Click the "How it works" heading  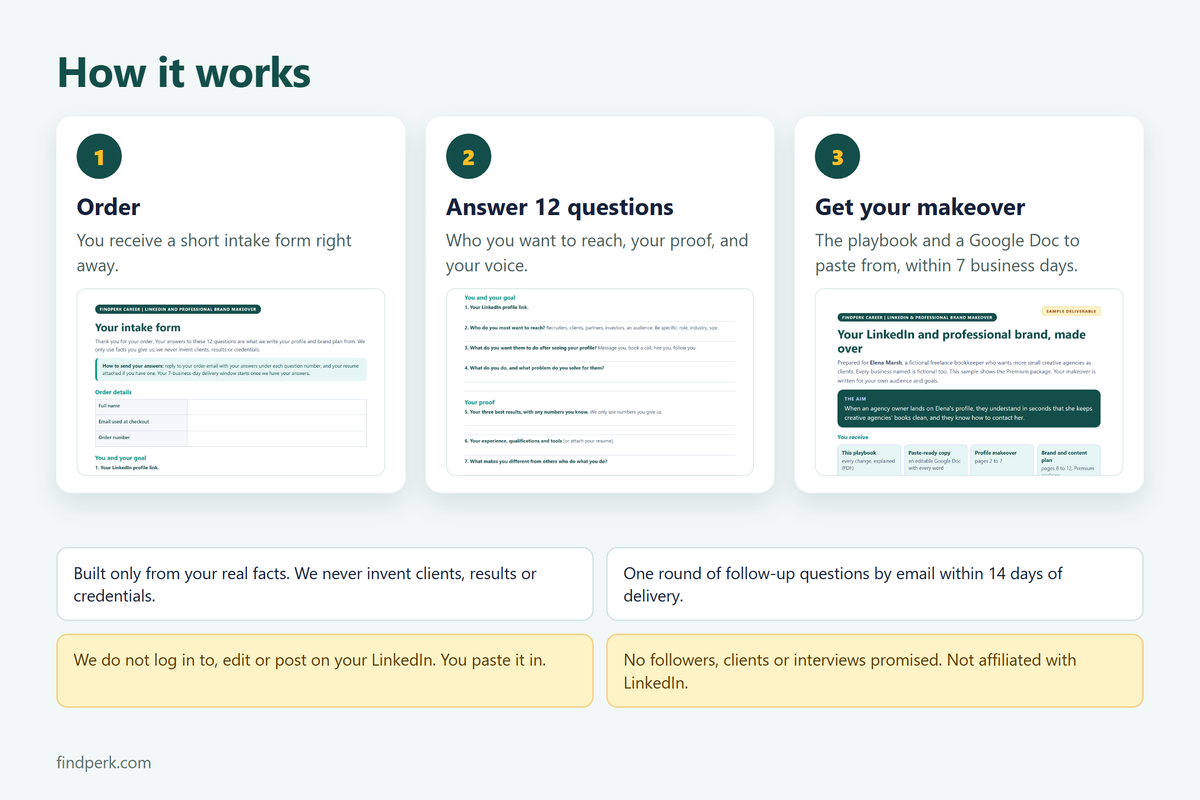point(184,73)
